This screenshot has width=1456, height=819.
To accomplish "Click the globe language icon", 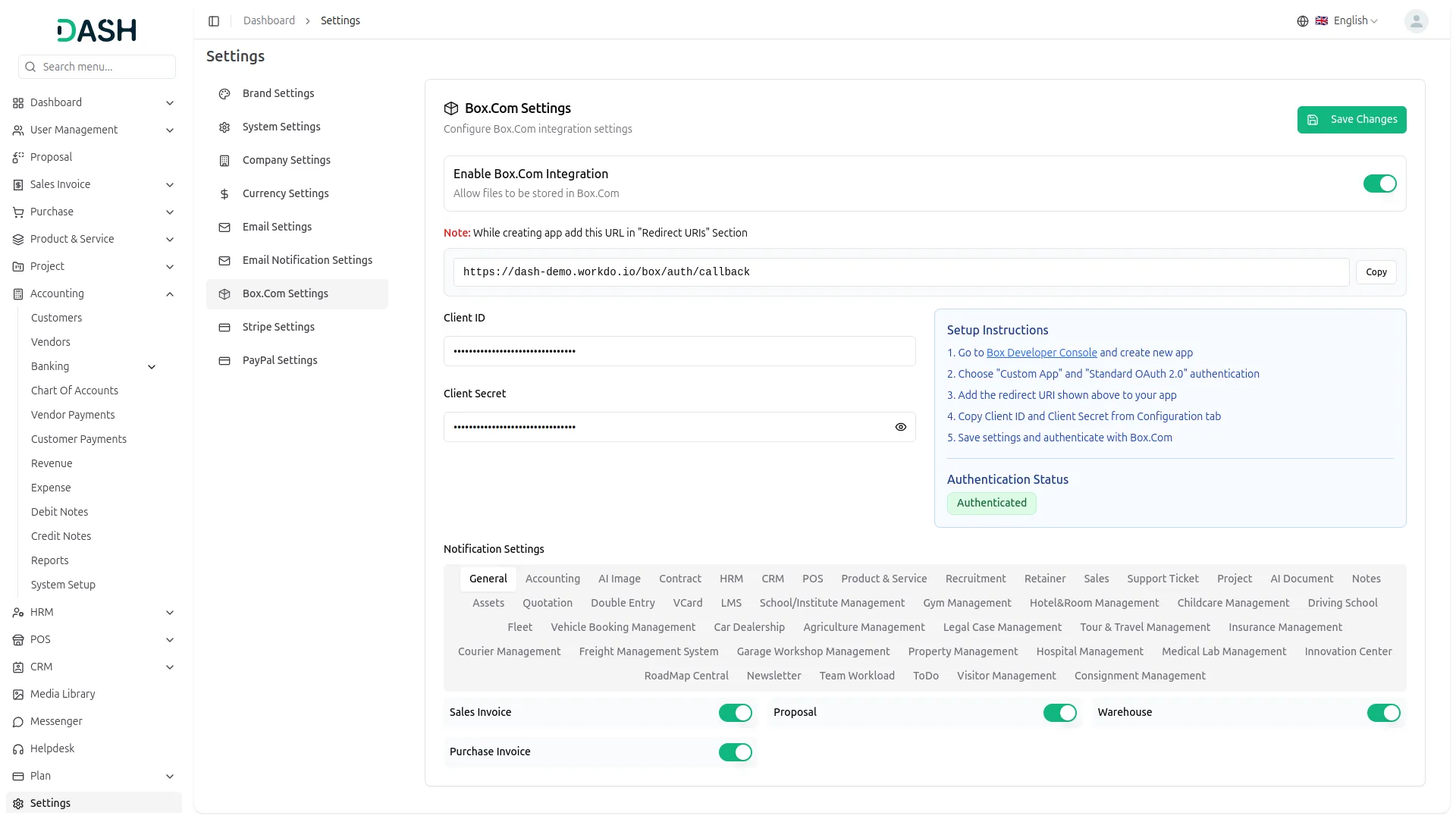I will 1303,21.
